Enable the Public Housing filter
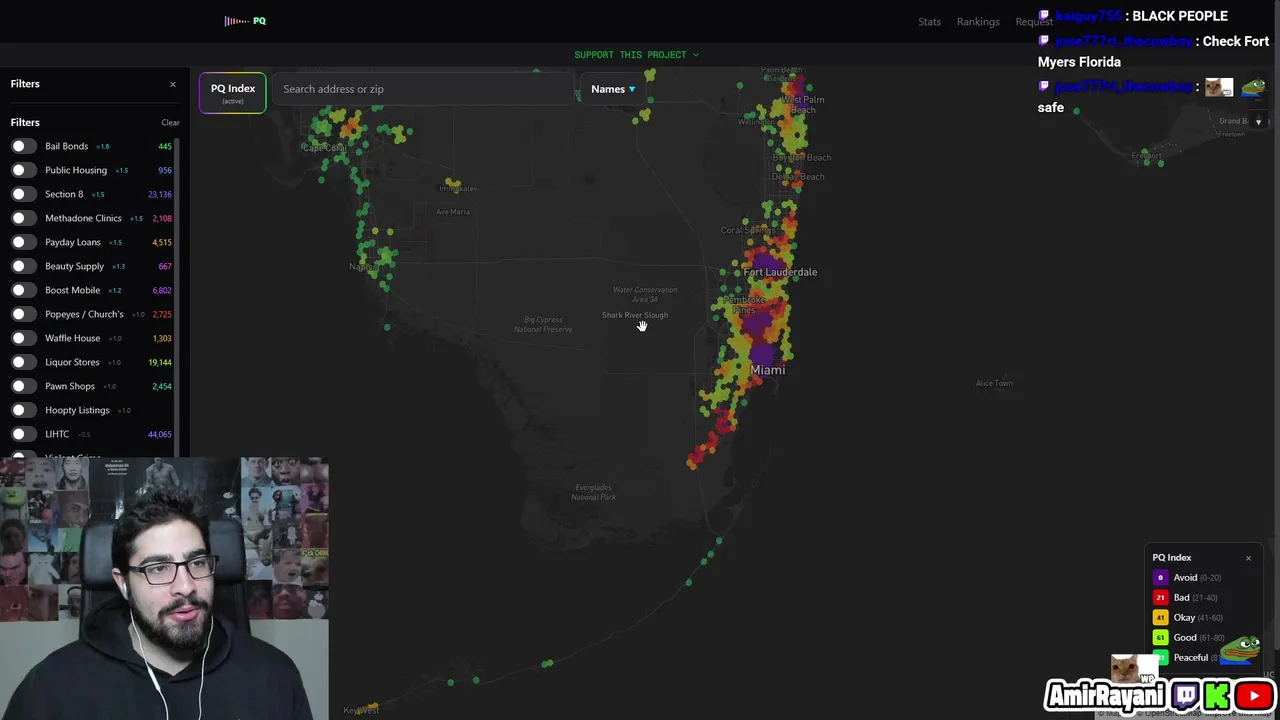This screenshot has height=720, width=1280. tap(23, 170)
